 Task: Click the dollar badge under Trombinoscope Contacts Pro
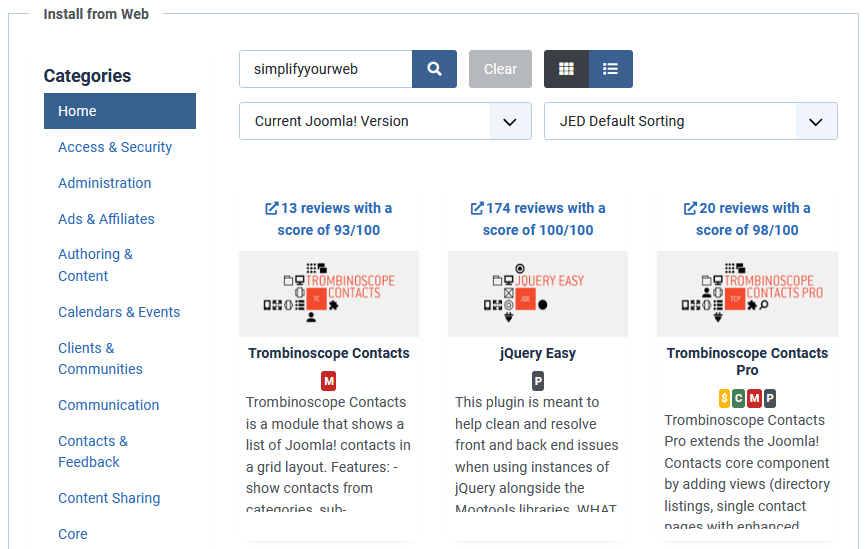[x=725, y=399]
